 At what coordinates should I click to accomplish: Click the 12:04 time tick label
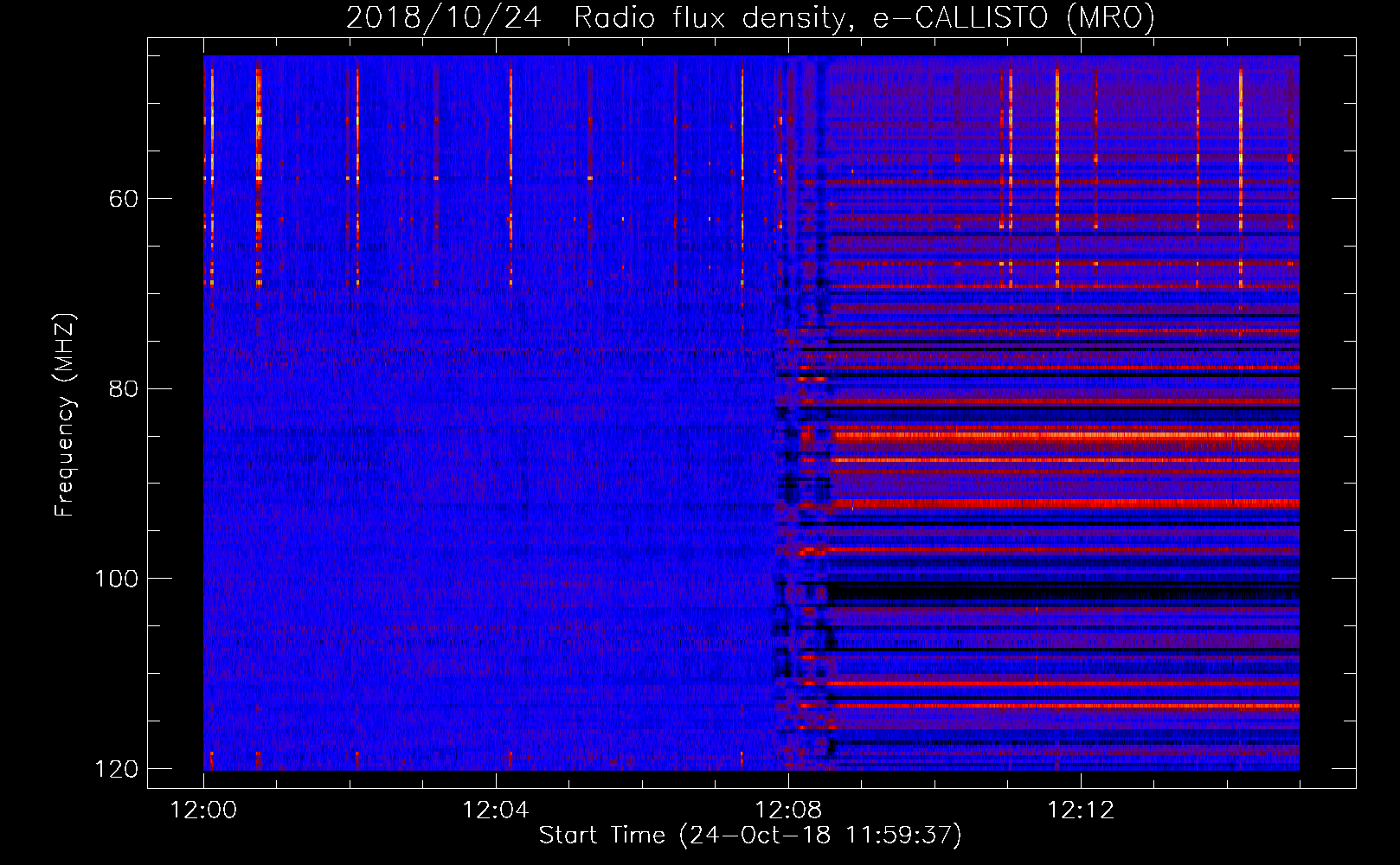click(x=495, y=810)
